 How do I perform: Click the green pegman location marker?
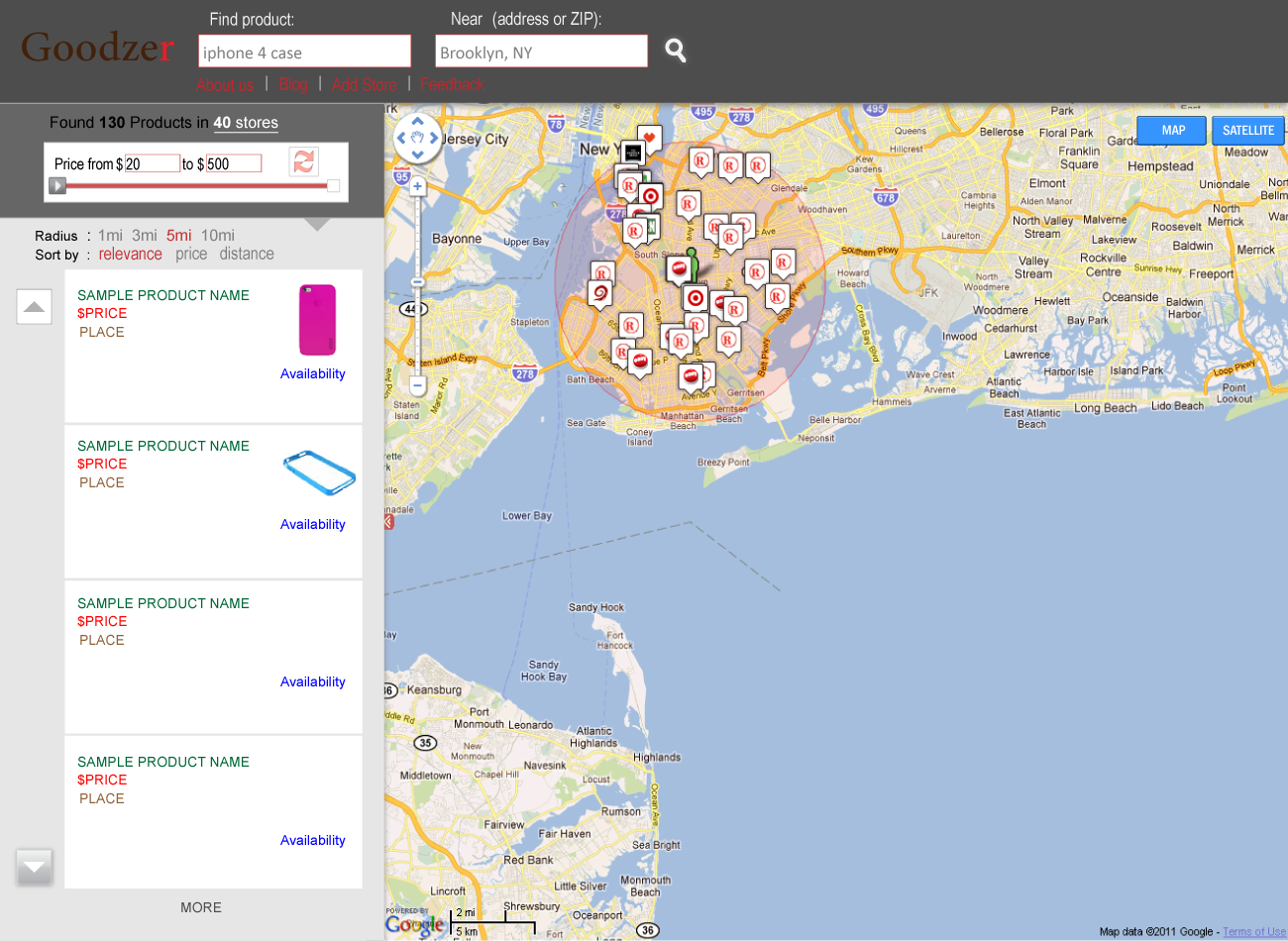(x=692, y=263)
